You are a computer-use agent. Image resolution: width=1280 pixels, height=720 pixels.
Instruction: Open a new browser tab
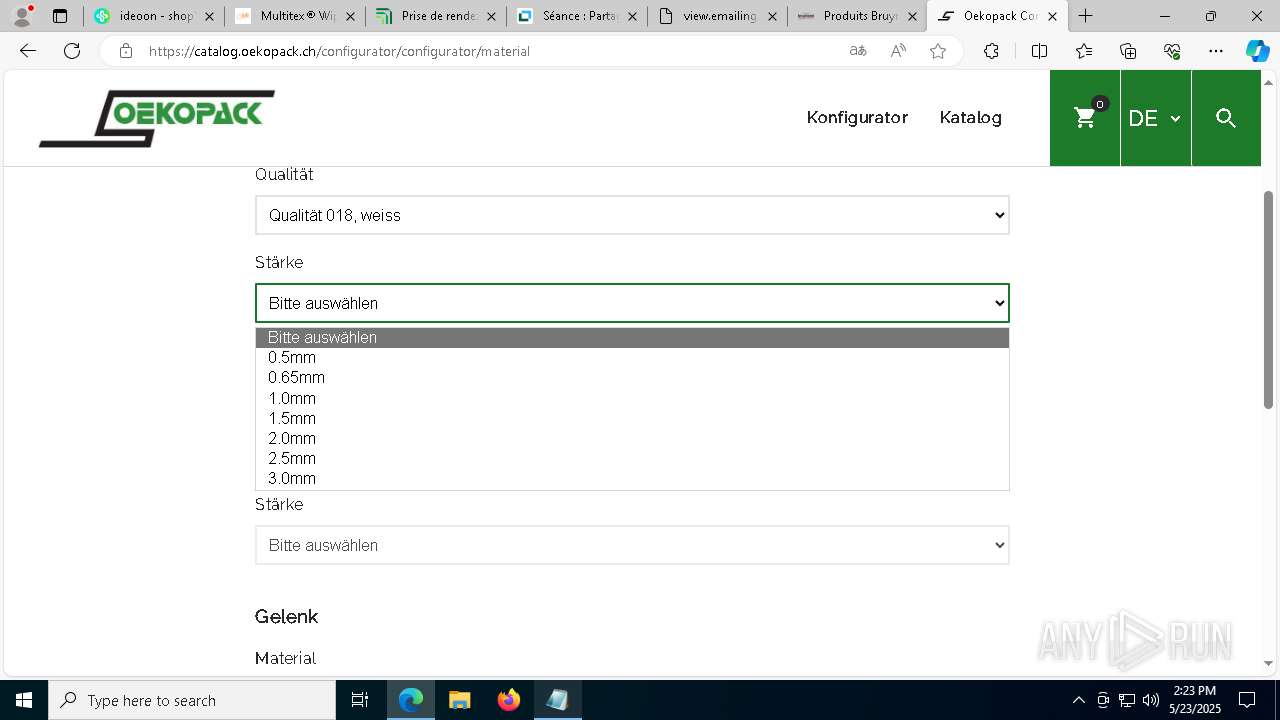tap(1086, 16)
